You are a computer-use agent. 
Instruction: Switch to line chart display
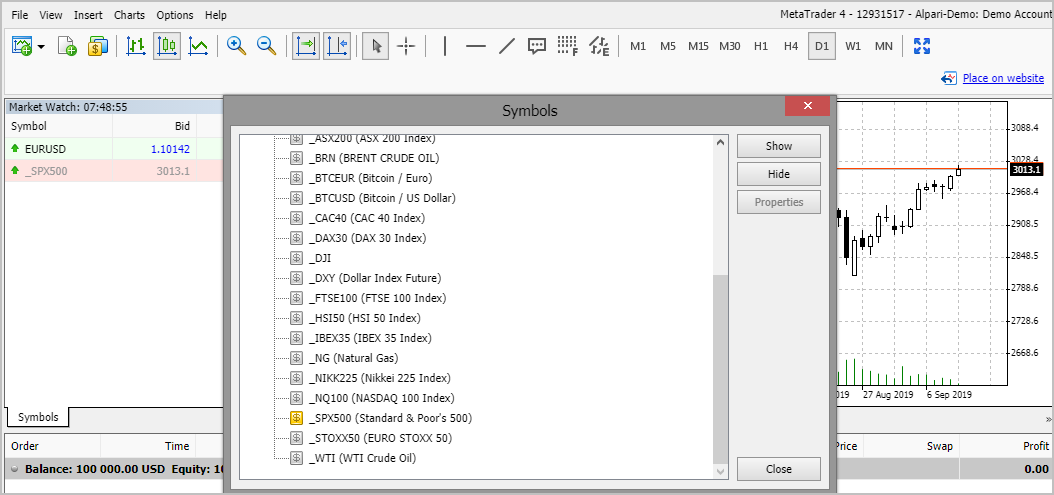coord(198,46)
